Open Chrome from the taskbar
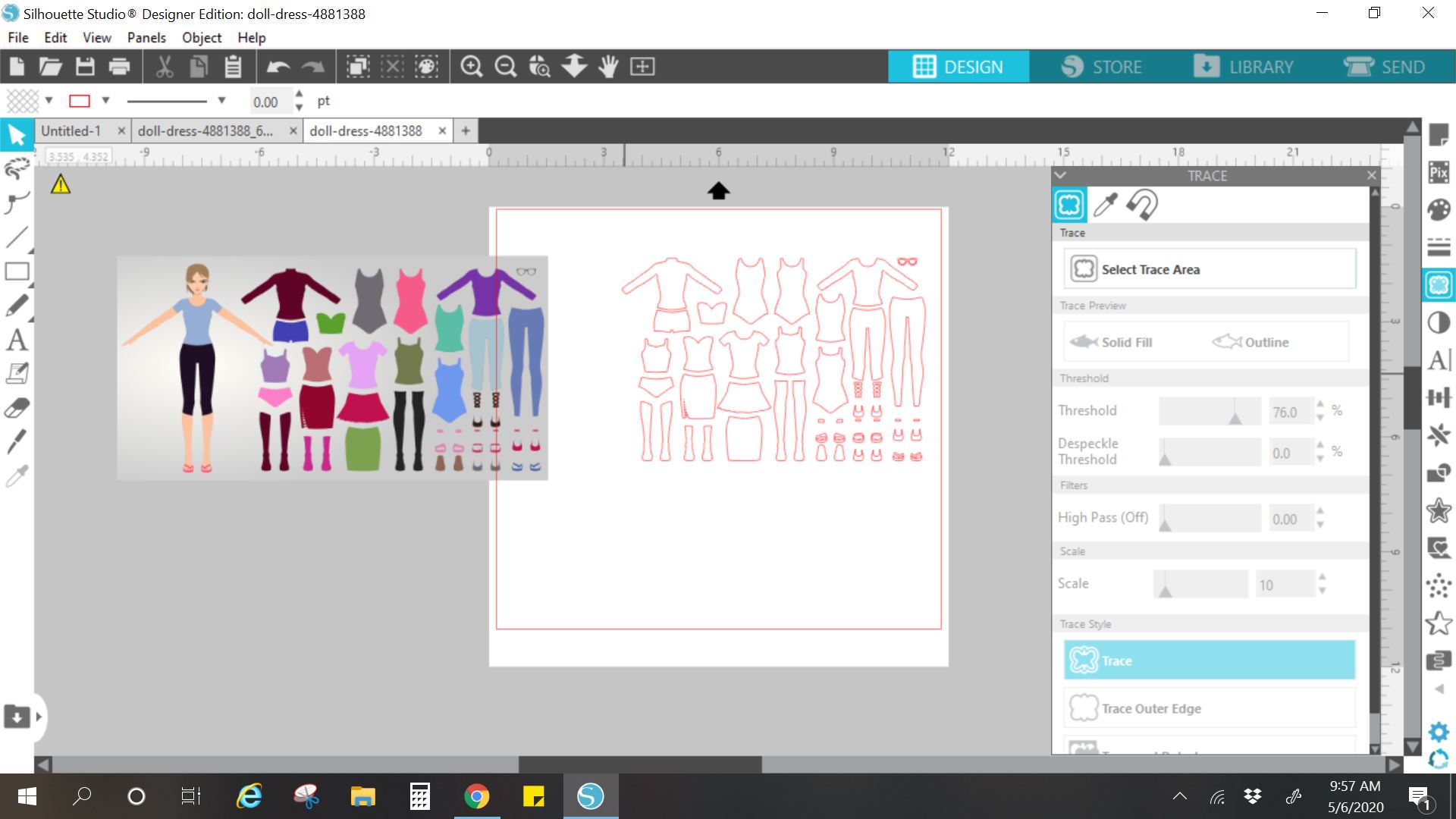 click(476, 796)
